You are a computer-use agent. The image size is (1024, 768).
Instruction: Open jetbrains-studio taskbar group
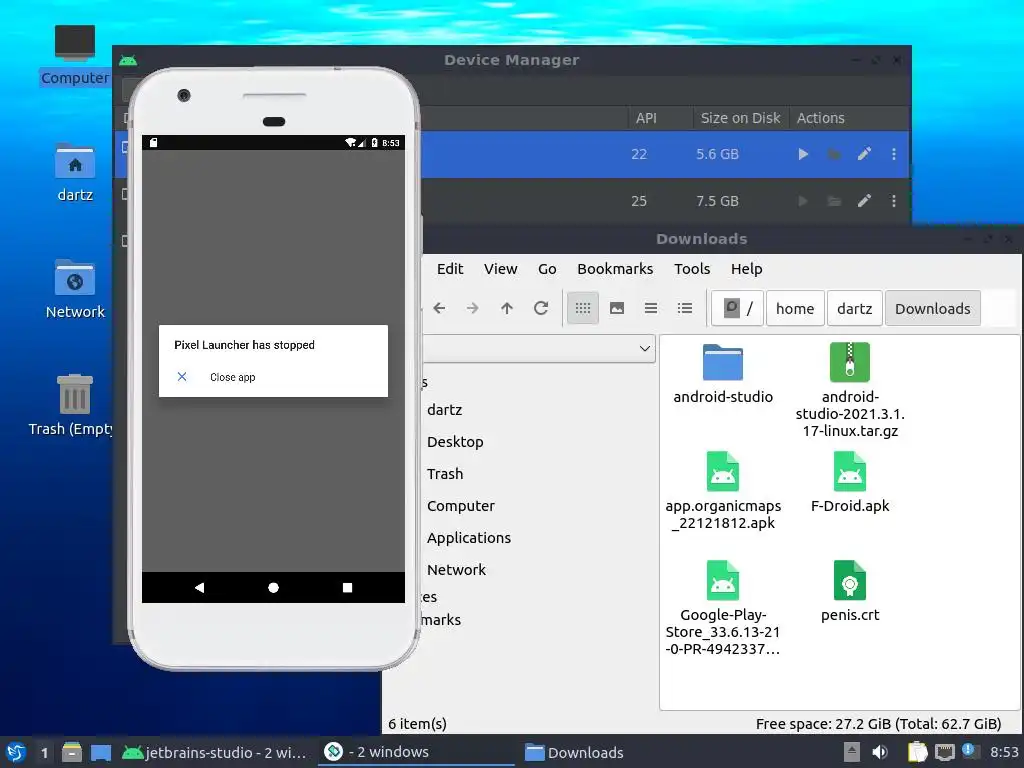tap(215, 752)
